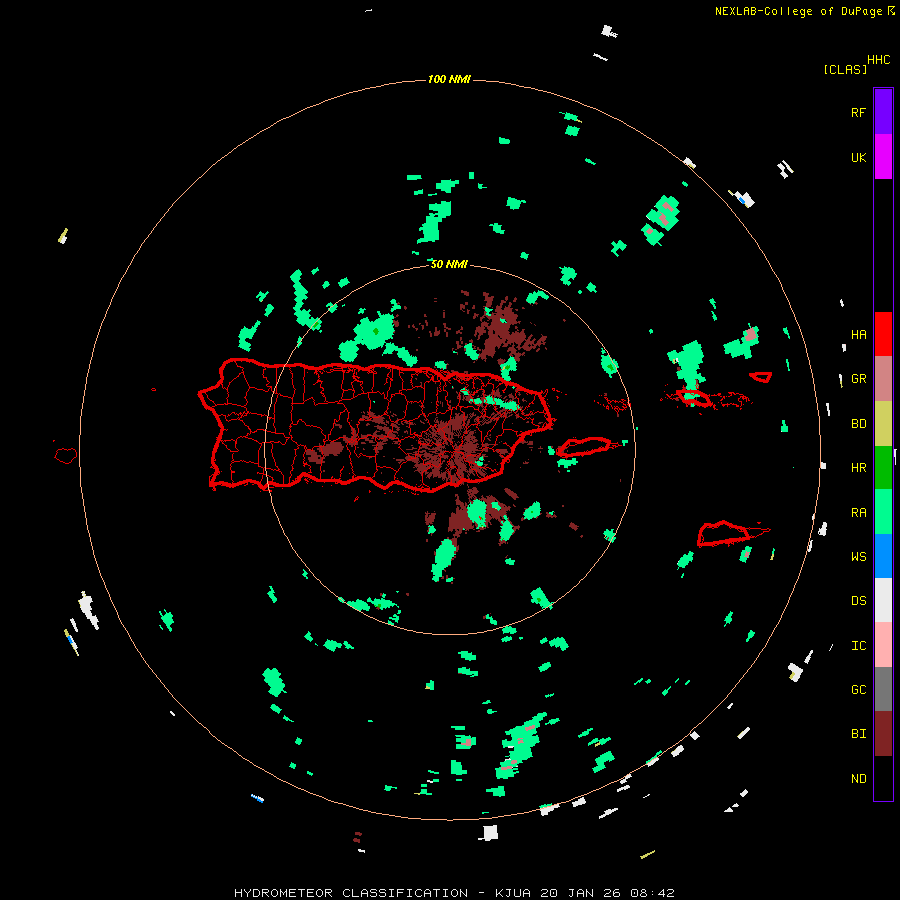
Task: Click the 100 NMI range ring label
Action: (x=449, y=79)
